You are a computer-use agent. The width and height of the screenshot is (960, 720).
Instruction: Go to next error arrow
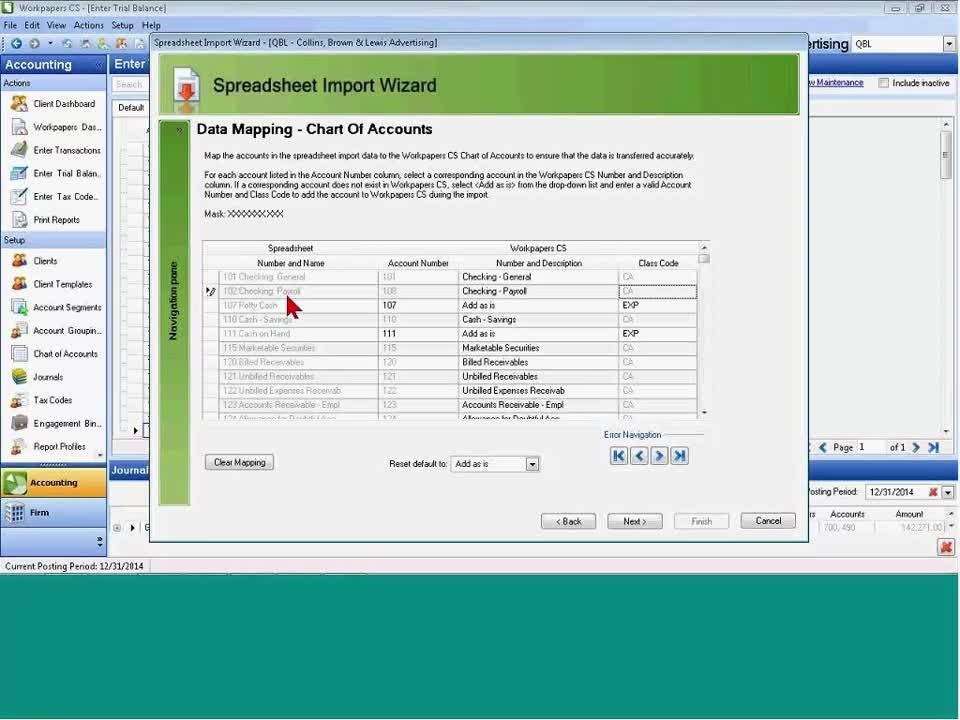click(x=659, y=456)
